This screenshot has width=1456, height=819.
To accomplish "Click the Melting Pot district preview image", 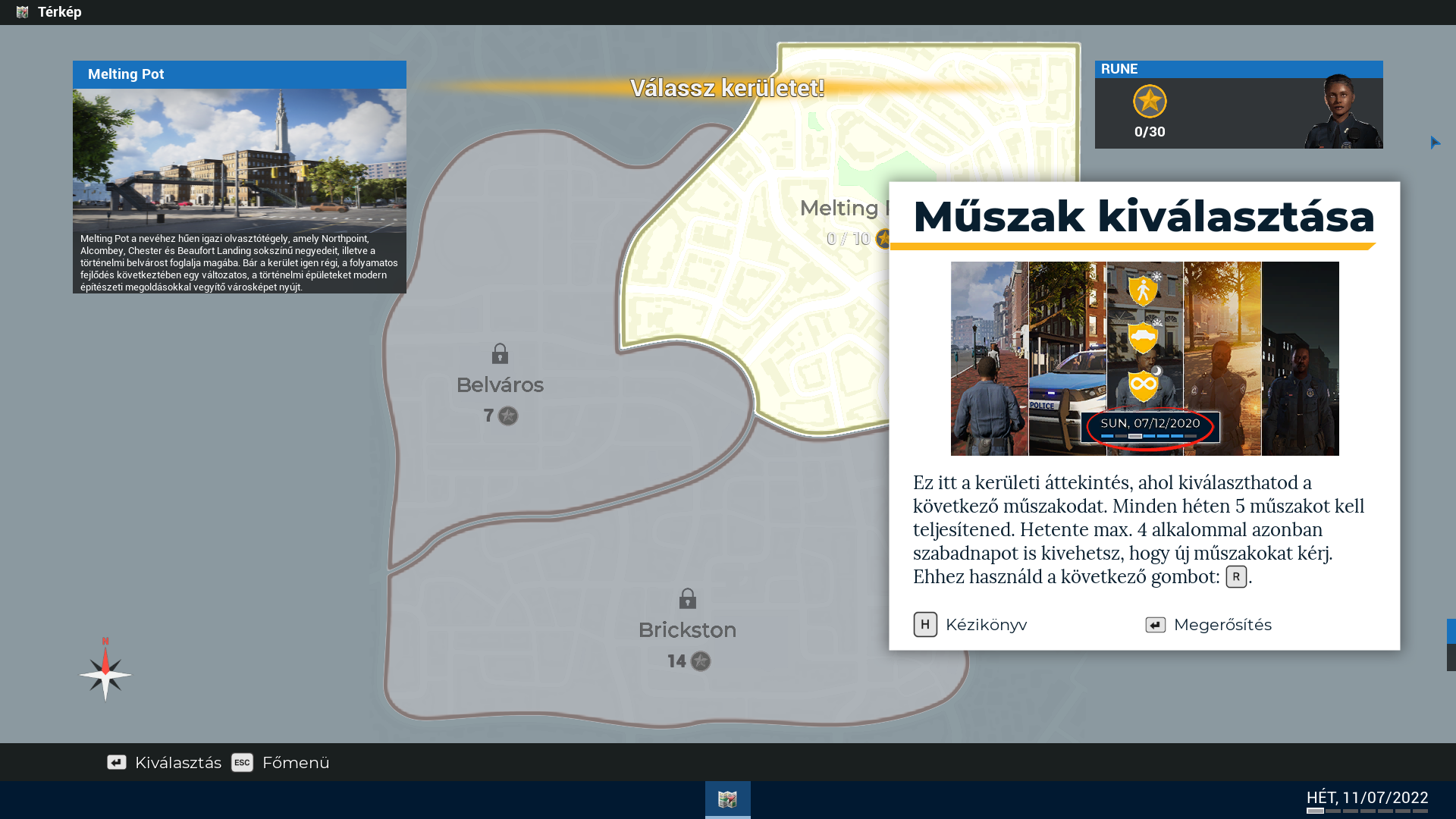I will [240, 159].
